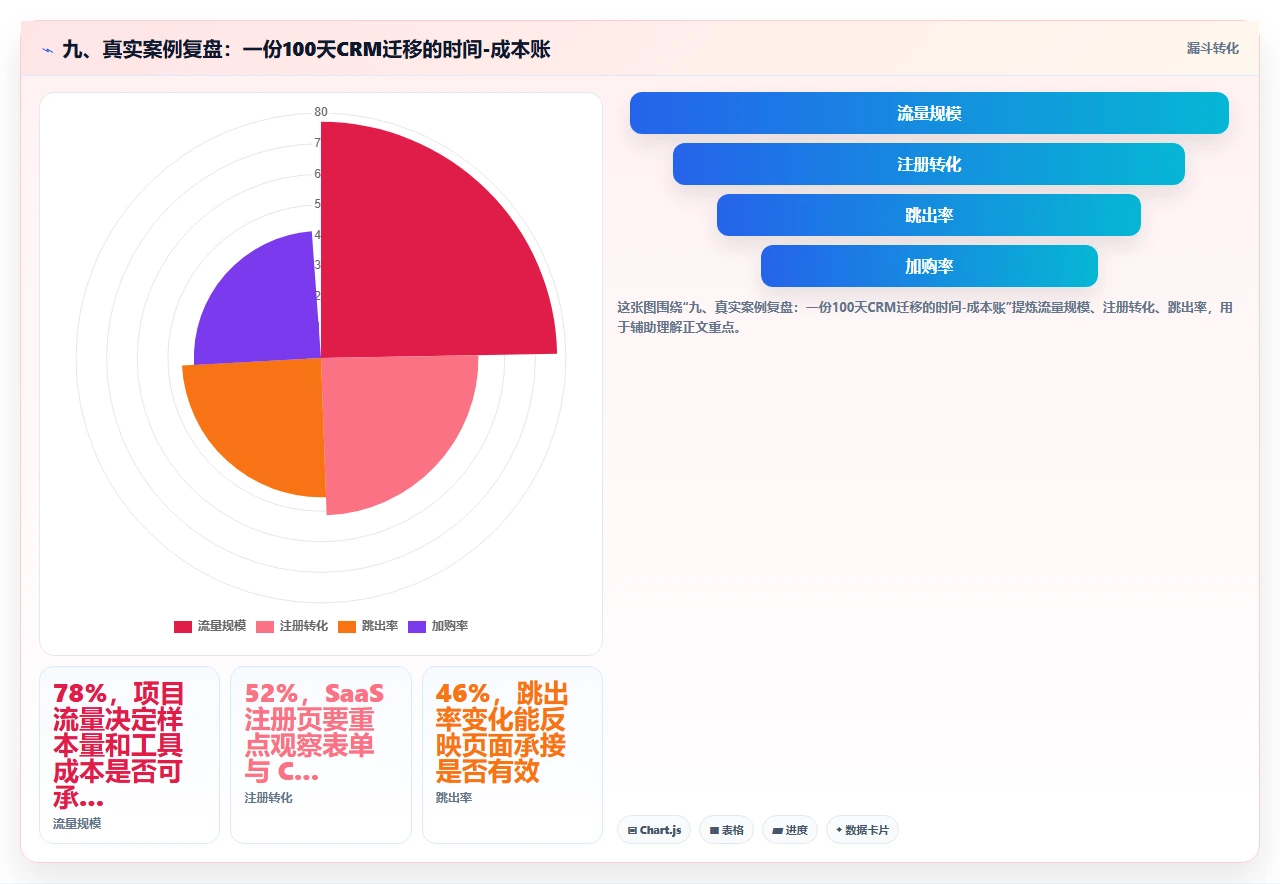Viewport: 1280px width, 884px height.
Task: Click the lightning icon beside the title
Action: [x=47, y=50]
